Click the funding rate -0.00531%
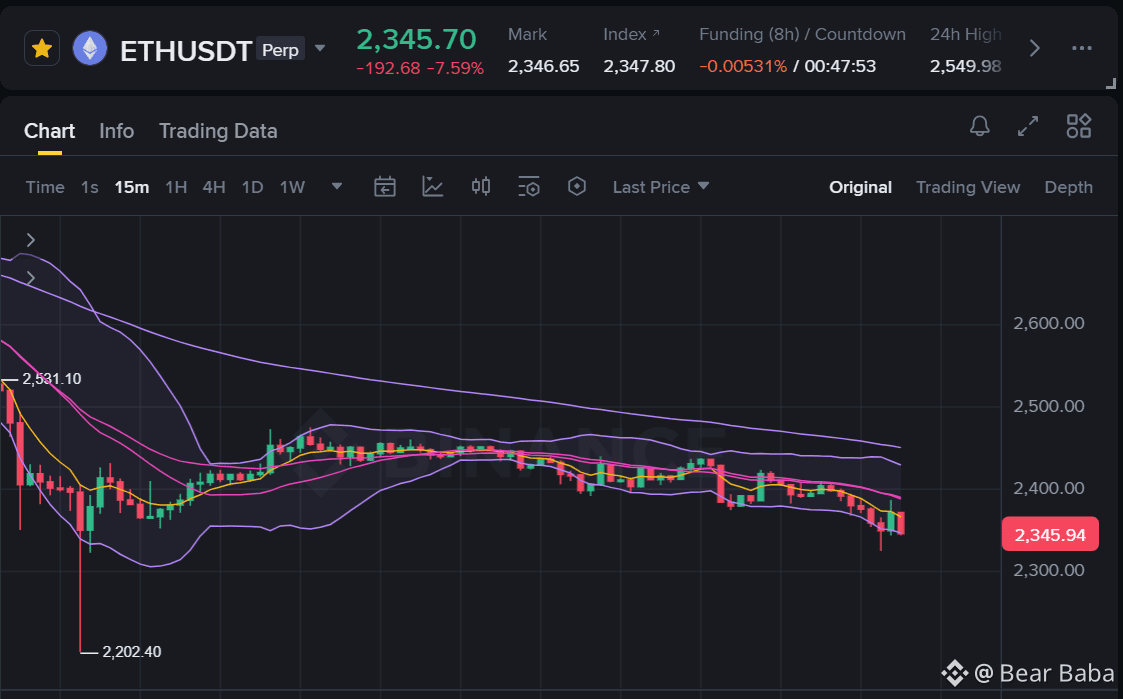This screenshot has width=1123, height=699. click(x=743, y=66)
